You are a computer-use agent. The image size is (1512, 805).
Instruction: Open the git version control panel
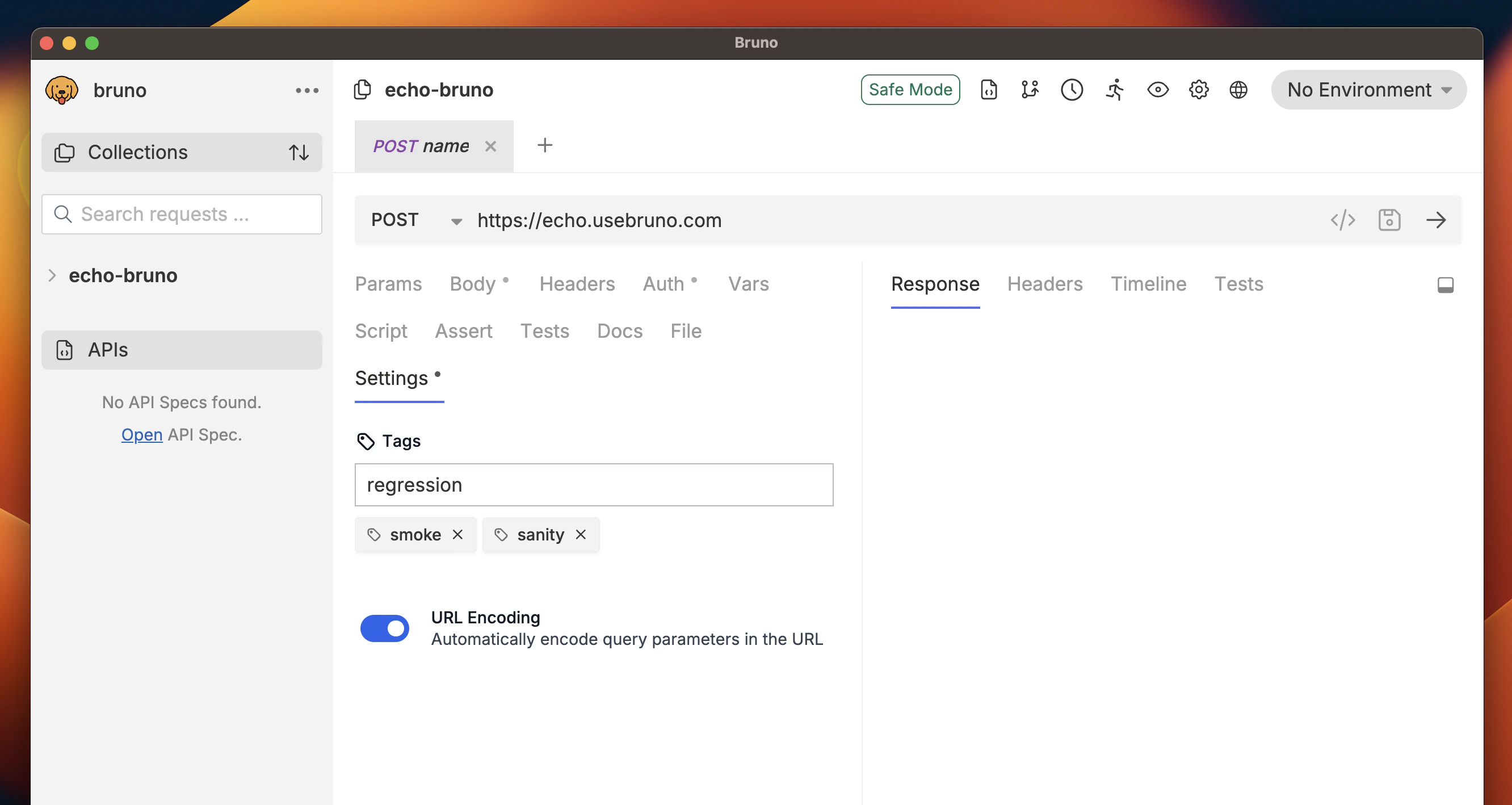[x=1030, y=90]
